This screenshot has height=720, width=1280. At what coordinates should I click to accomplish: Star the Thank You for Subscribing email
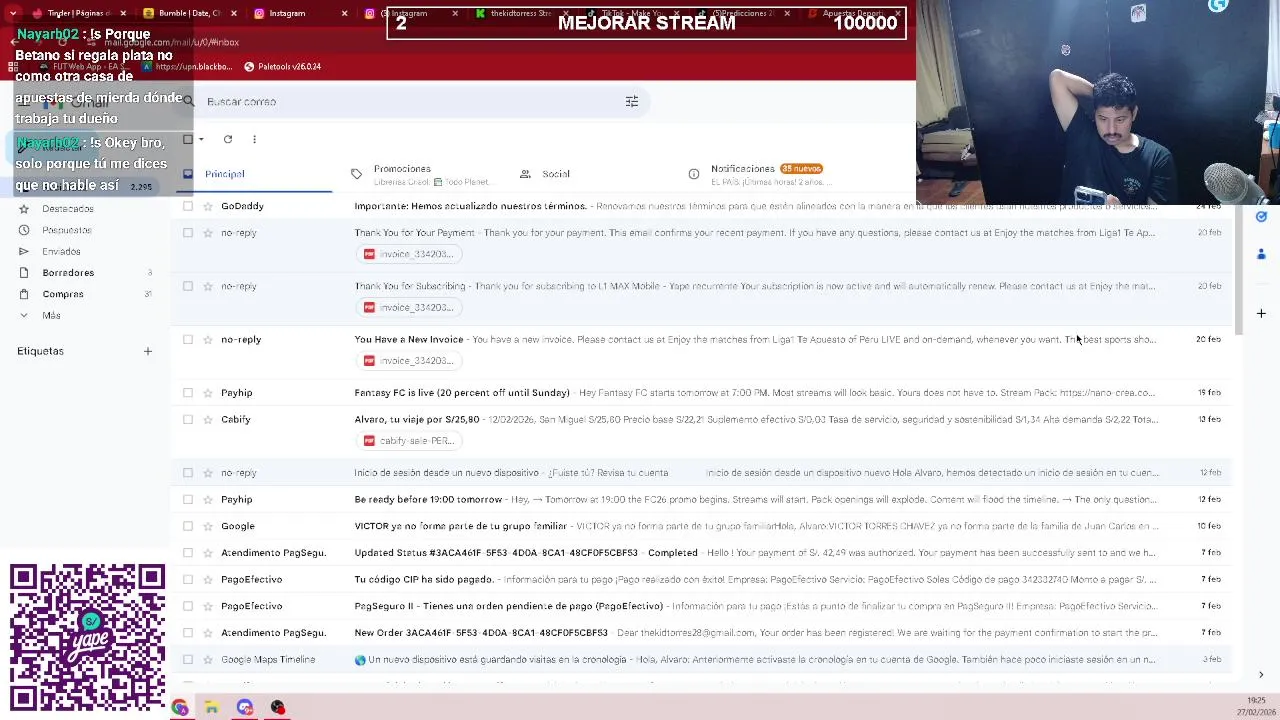pos(208,286)
